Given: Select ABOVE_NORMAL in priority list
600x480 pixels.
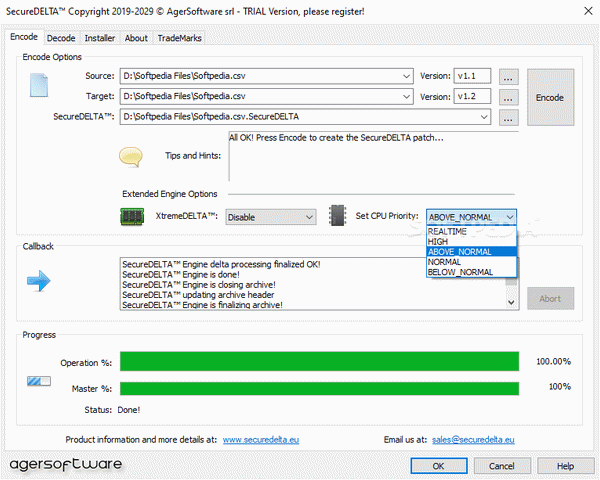Looking at the screenshot, I should click(x=471, y=251).
